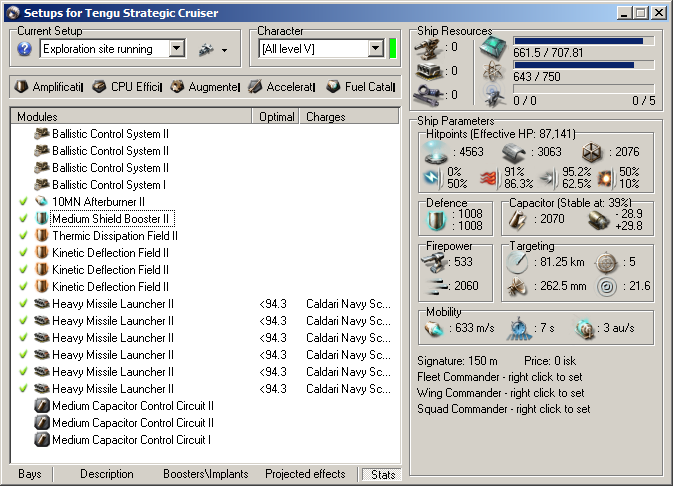Click the turret hardpoints icon in Ship Resources
This screenshot has width=673, height=486.
427,48
